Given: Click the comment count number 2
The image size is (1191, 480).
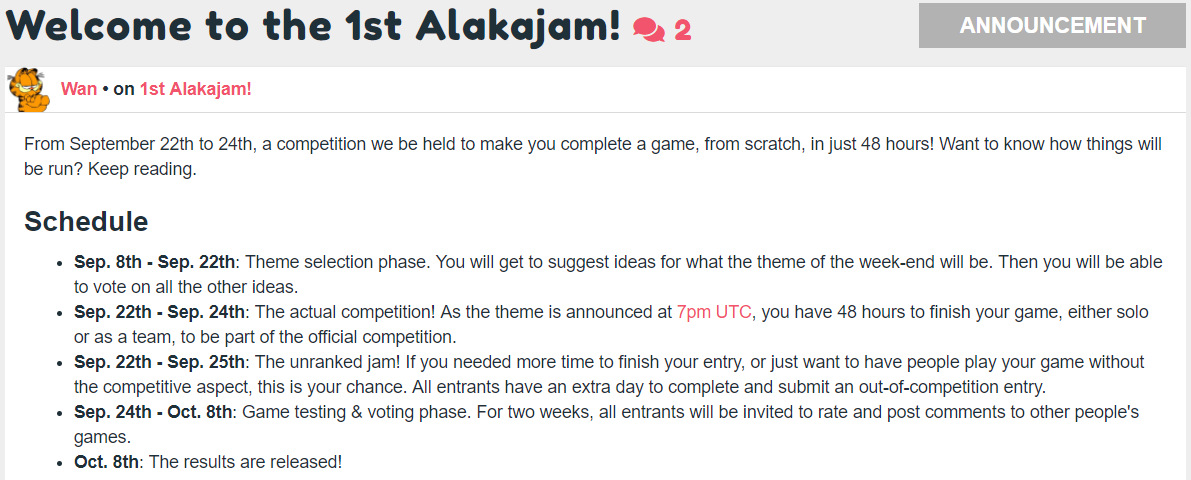Looking at the screenshot, I should click(x=682, y=30).
